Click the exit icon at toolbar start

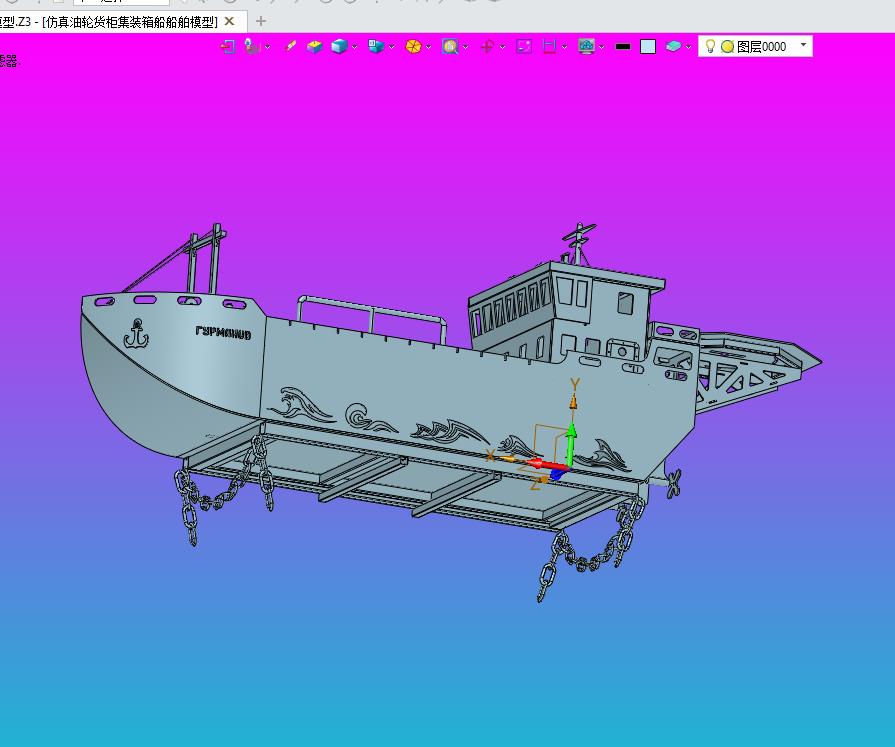[x=228, y=46]
